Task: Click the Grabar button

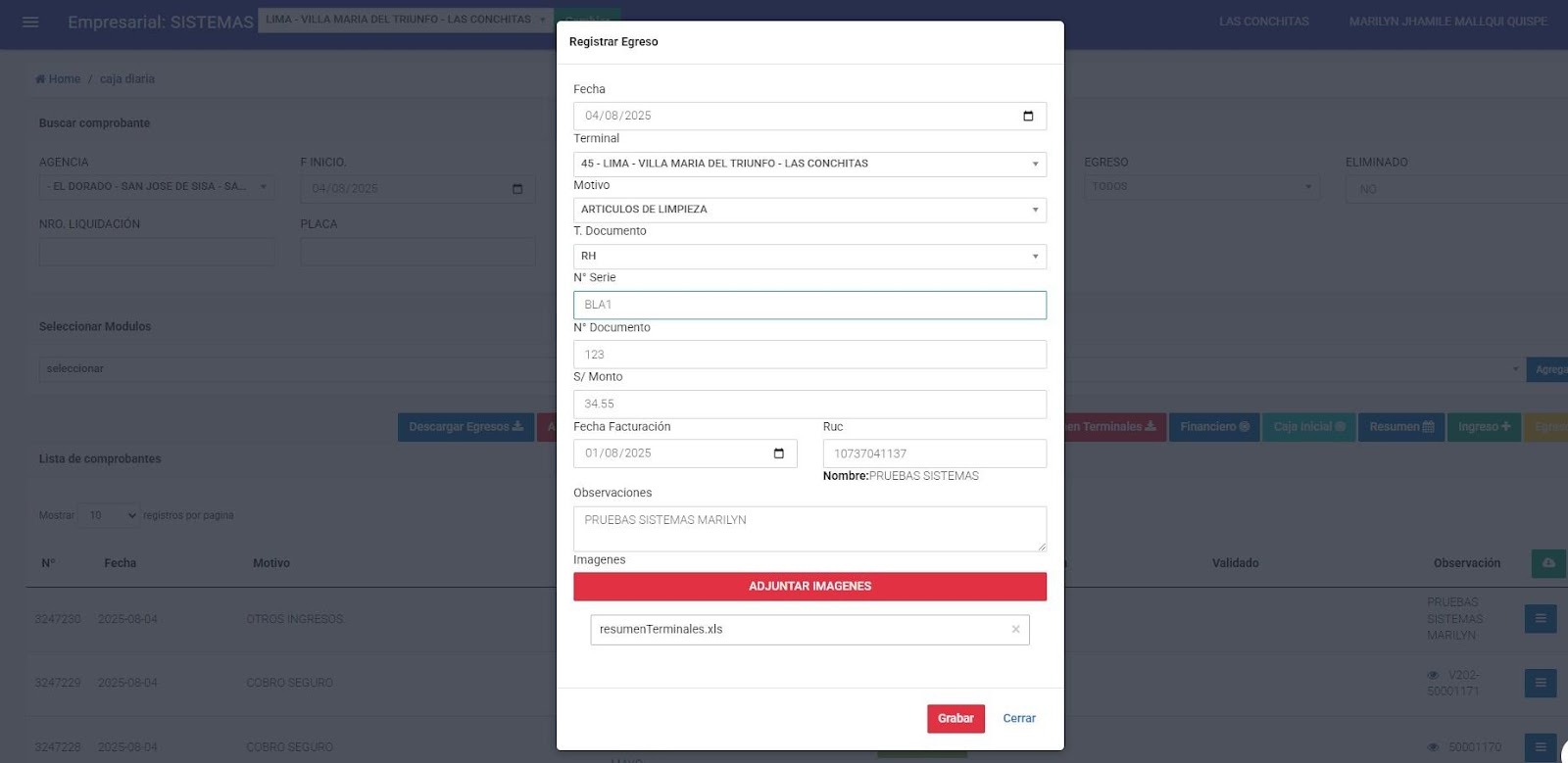Action: click(x=955, y=718)
